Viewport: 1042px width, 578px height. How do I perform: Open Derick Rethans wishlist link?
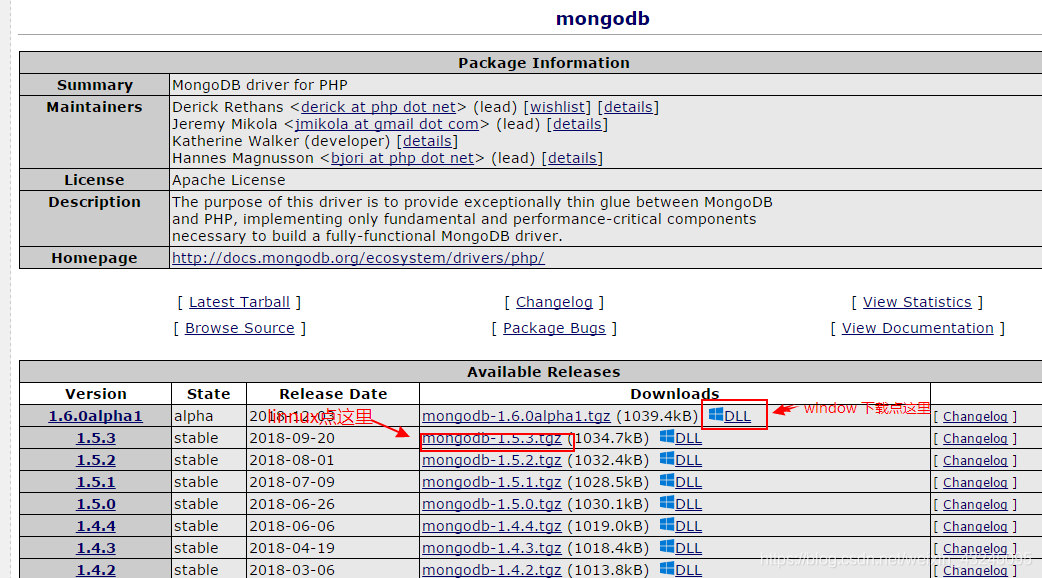click(x=557, y=107)
